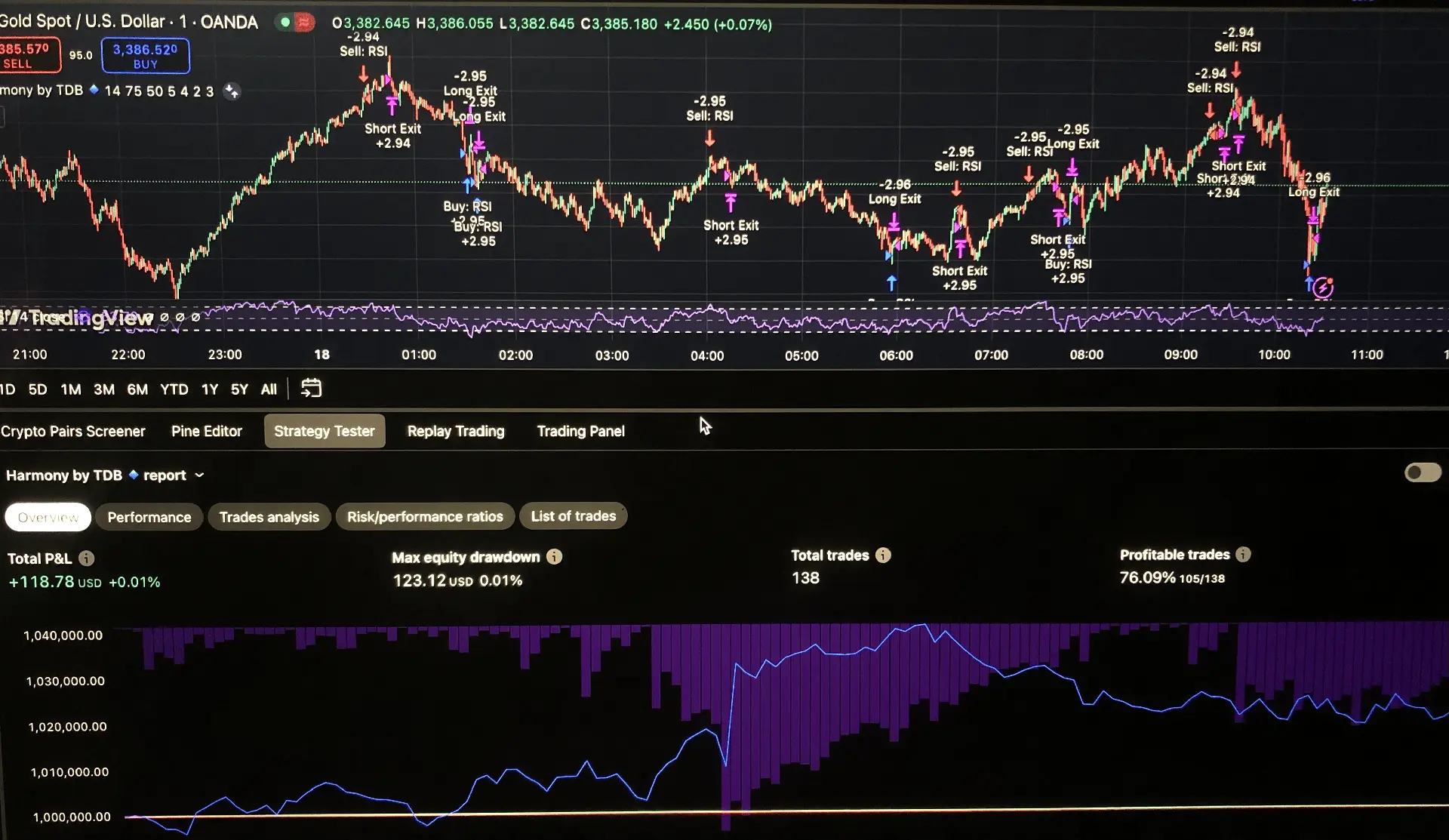The width and height of the screenshot is (1449, 840).
Task: Switch to the Performance report tab
Action: (x=149, y=517)
